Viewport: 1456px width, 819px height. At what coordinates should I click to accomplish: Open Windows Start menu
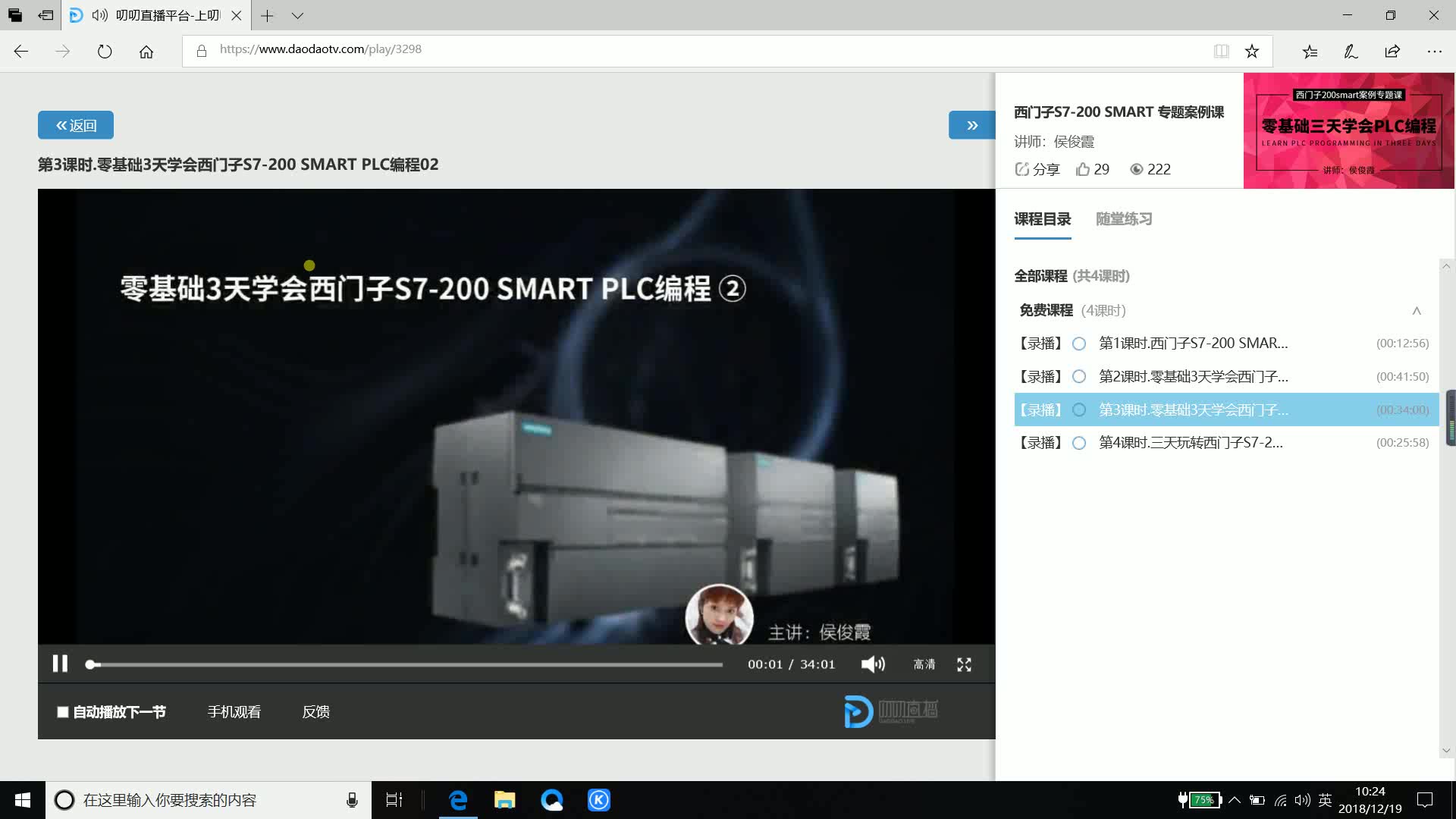click(x=23, y=800)
